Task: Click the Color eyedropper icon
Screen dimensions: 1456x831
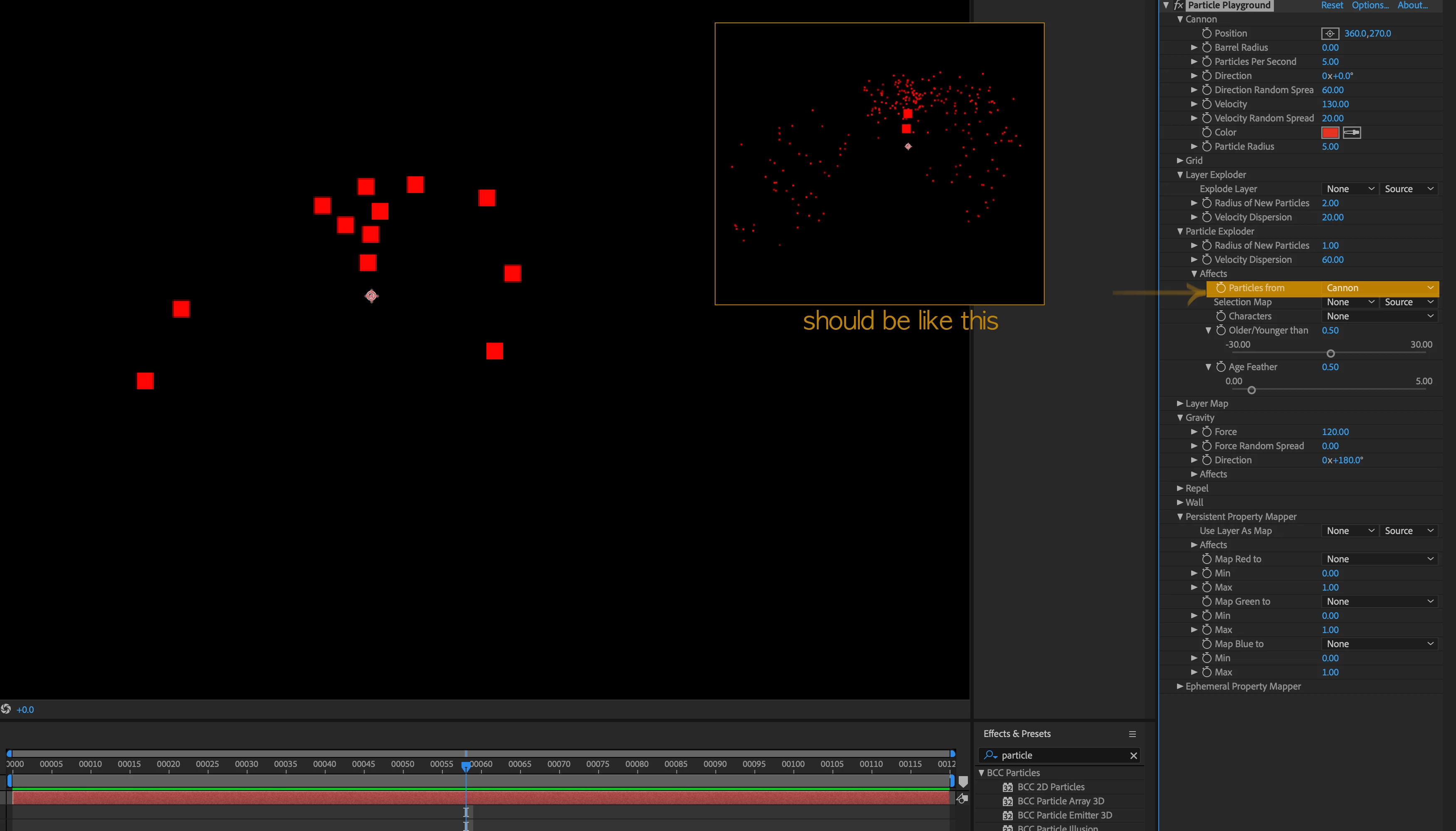Action: coord(1352,132)
